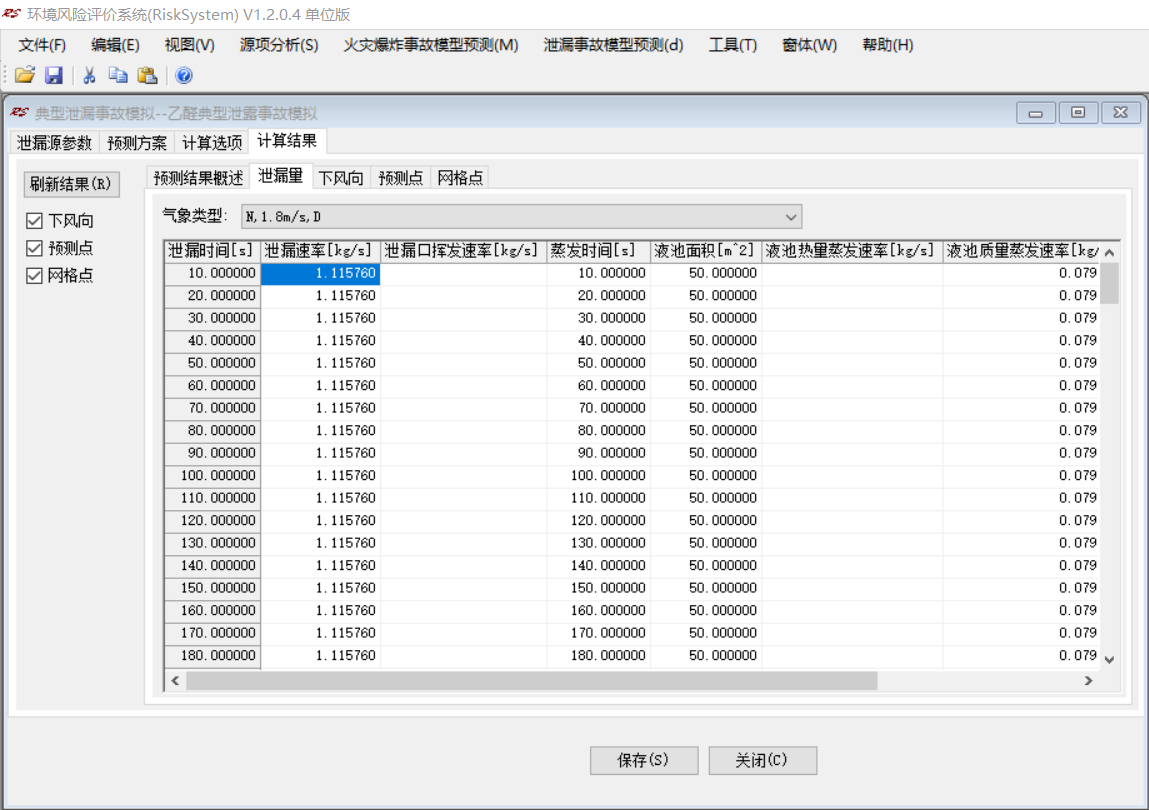The image size is (1149, 810).
Task: Click the Help question mark icon
Action: (x=184, y=75)
